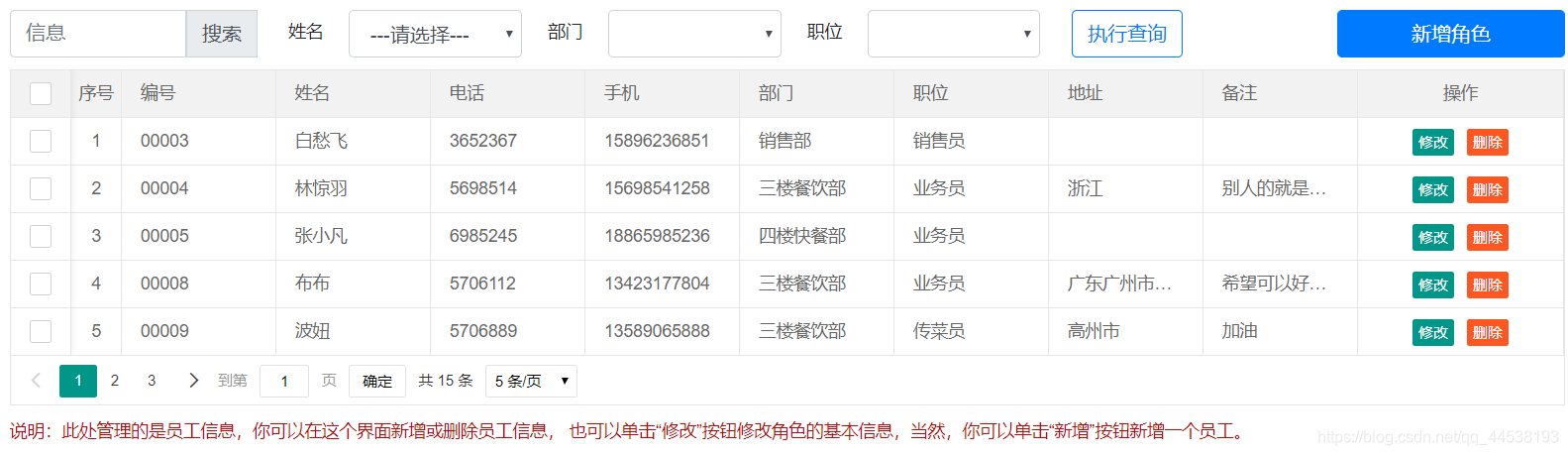Click 修改 for employee 林惊羽
This screenshot has width=1568, height=455.
coord(1433,189)
